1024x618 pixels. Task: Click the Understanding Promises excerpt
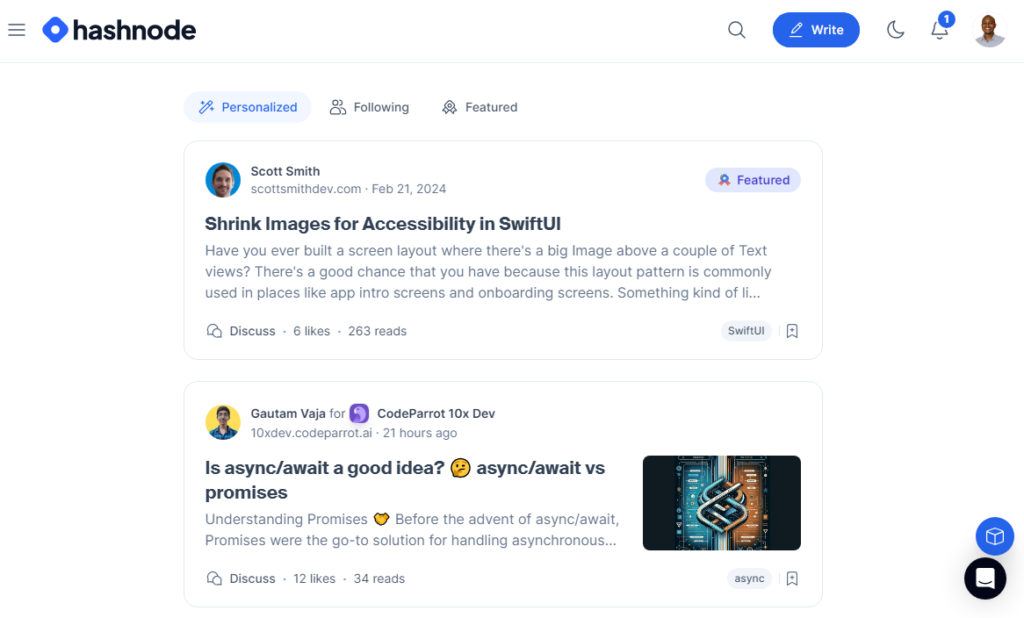[x=412, y=530]
